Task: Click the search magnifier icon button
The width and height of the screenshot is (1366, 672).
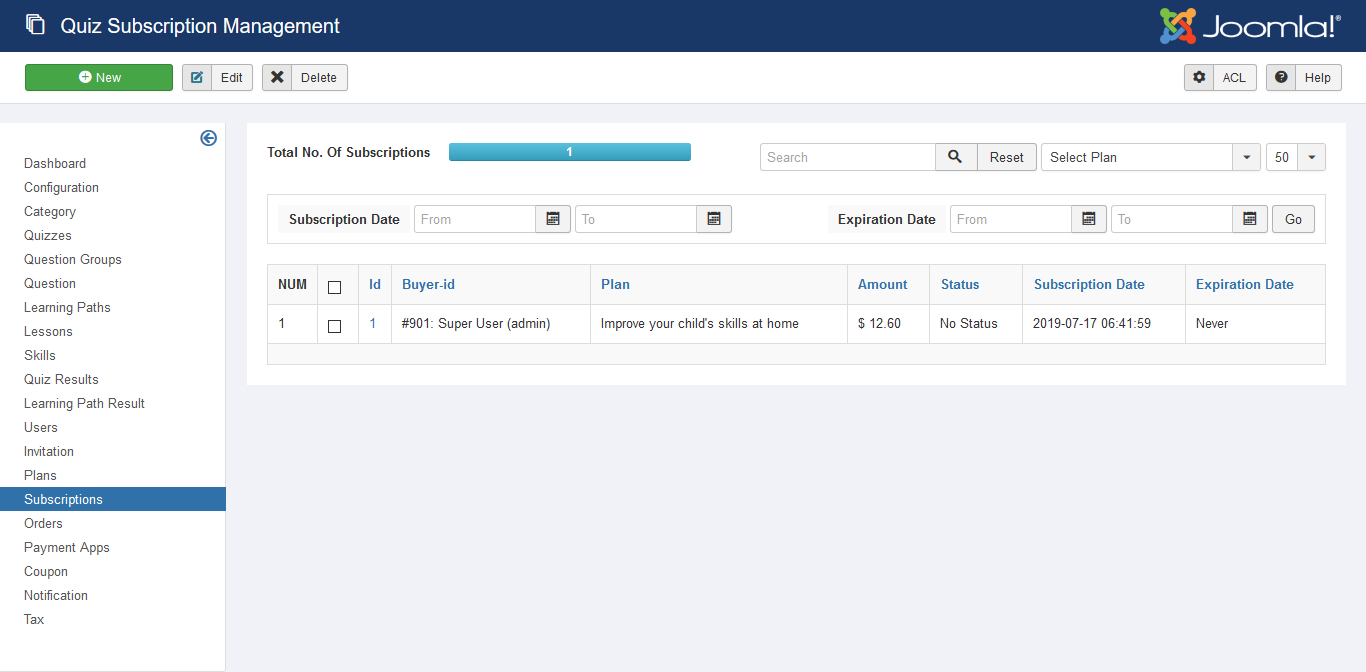Action: [955, 157]
